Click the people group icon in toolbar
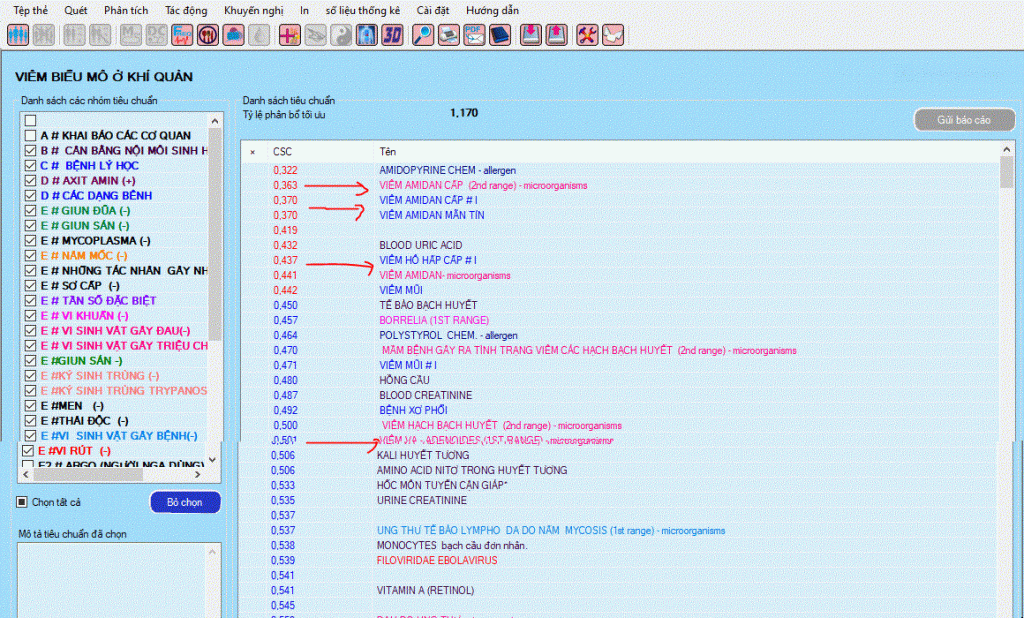The image size is (1024, 618). tap(18, 35)
